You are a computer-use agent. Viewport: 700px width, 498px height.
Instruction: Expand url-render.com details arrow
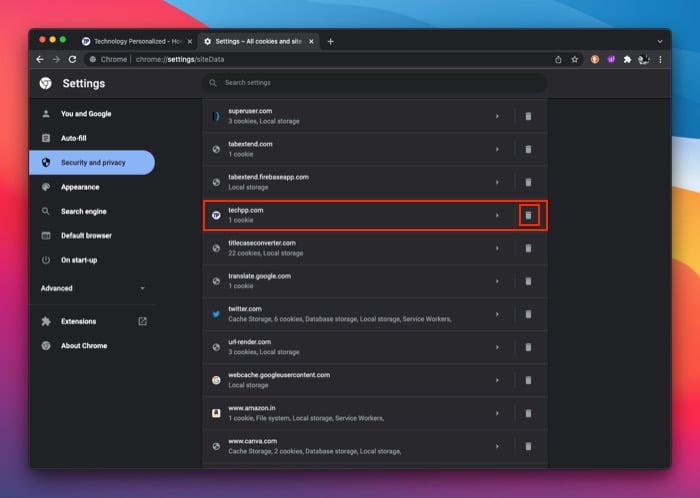497,348
